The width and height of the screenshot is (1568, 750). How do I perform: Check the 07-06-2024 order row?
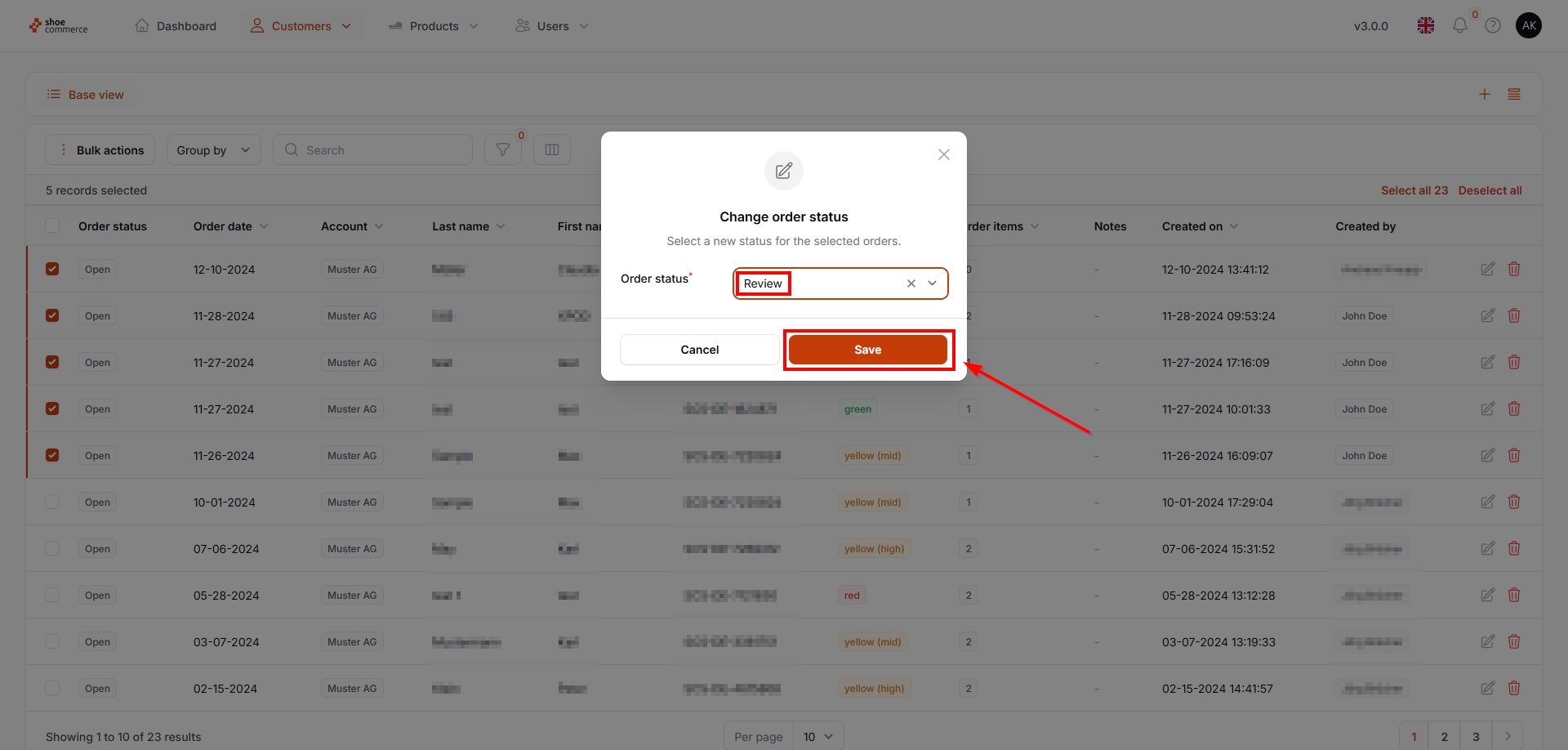pos(52,548)
